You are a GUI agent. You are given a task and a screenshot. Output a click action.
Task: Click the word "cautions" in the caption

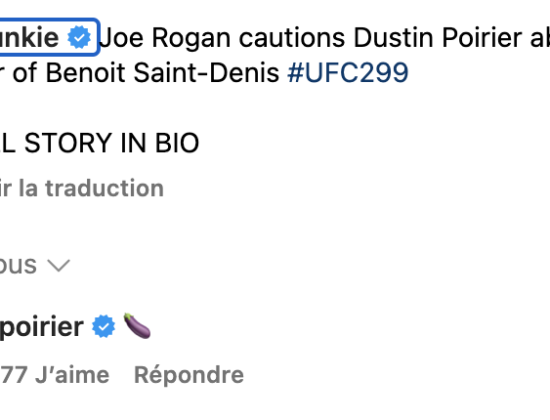click(292, 38)
